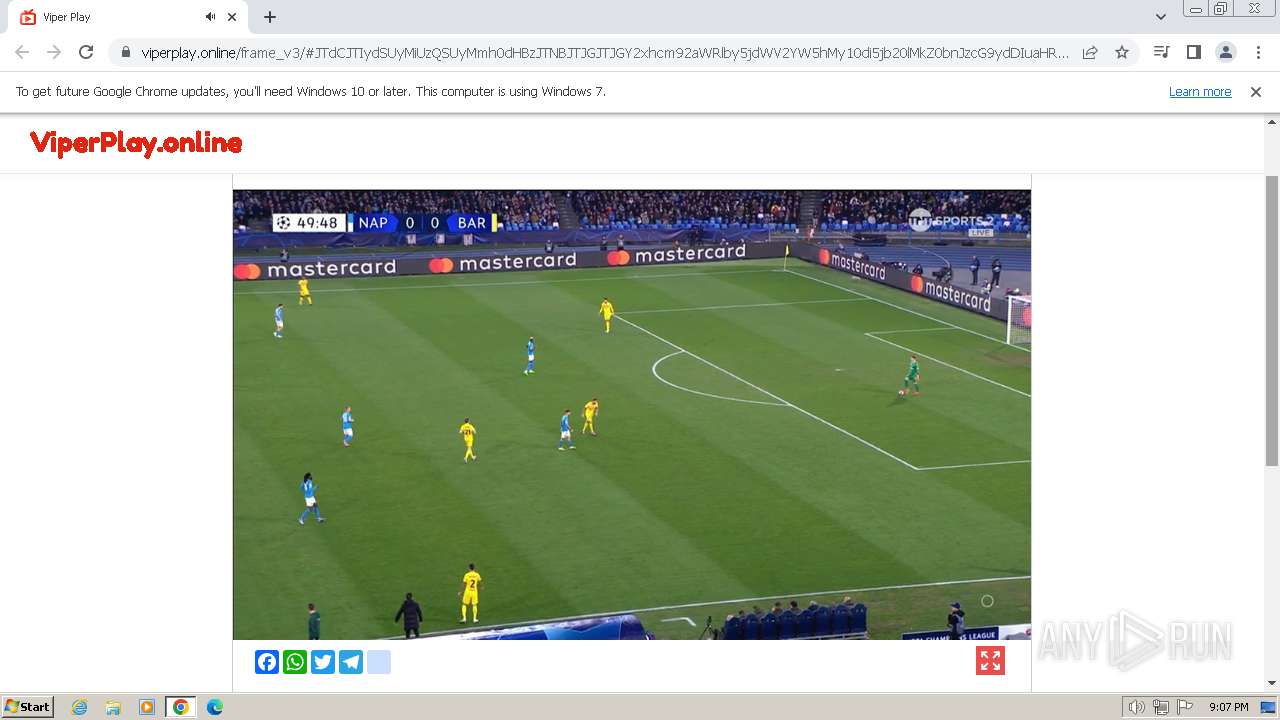Launch Internet Explorer from taskbar

79,707
